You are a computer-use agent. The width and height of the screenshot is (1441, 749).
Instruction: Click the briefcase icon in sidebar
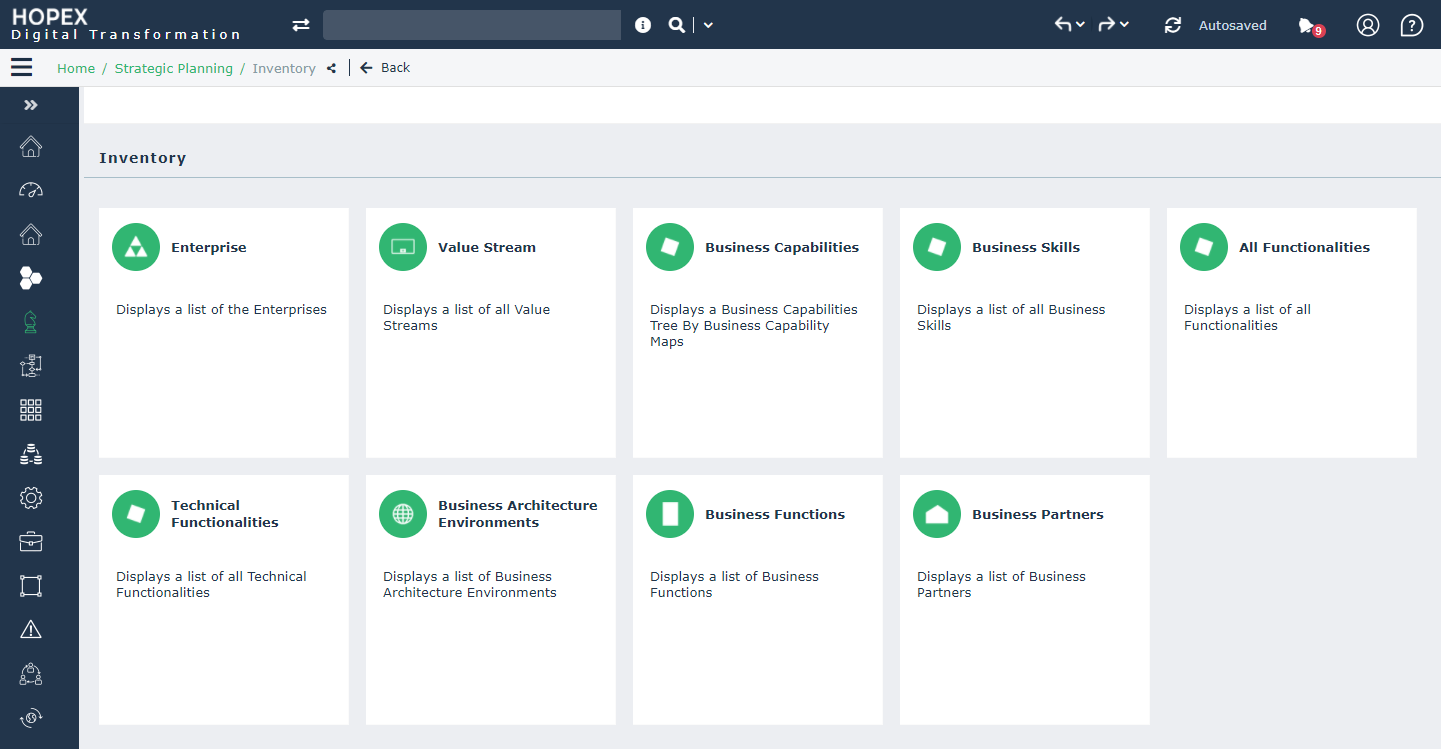(31, 541)
